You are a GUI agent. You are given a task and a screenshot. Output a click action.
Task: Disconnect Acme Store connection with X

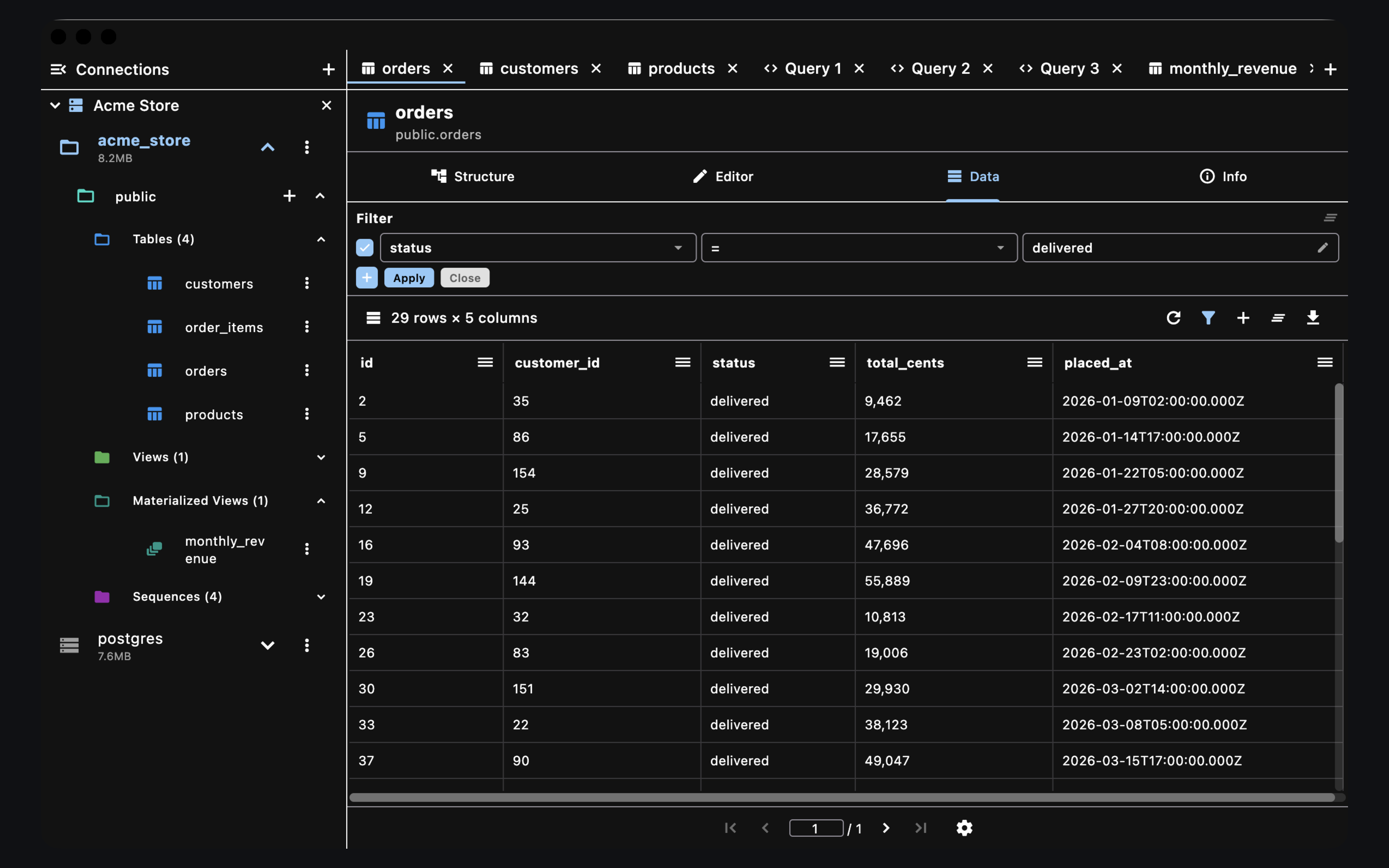click(327, 105)
